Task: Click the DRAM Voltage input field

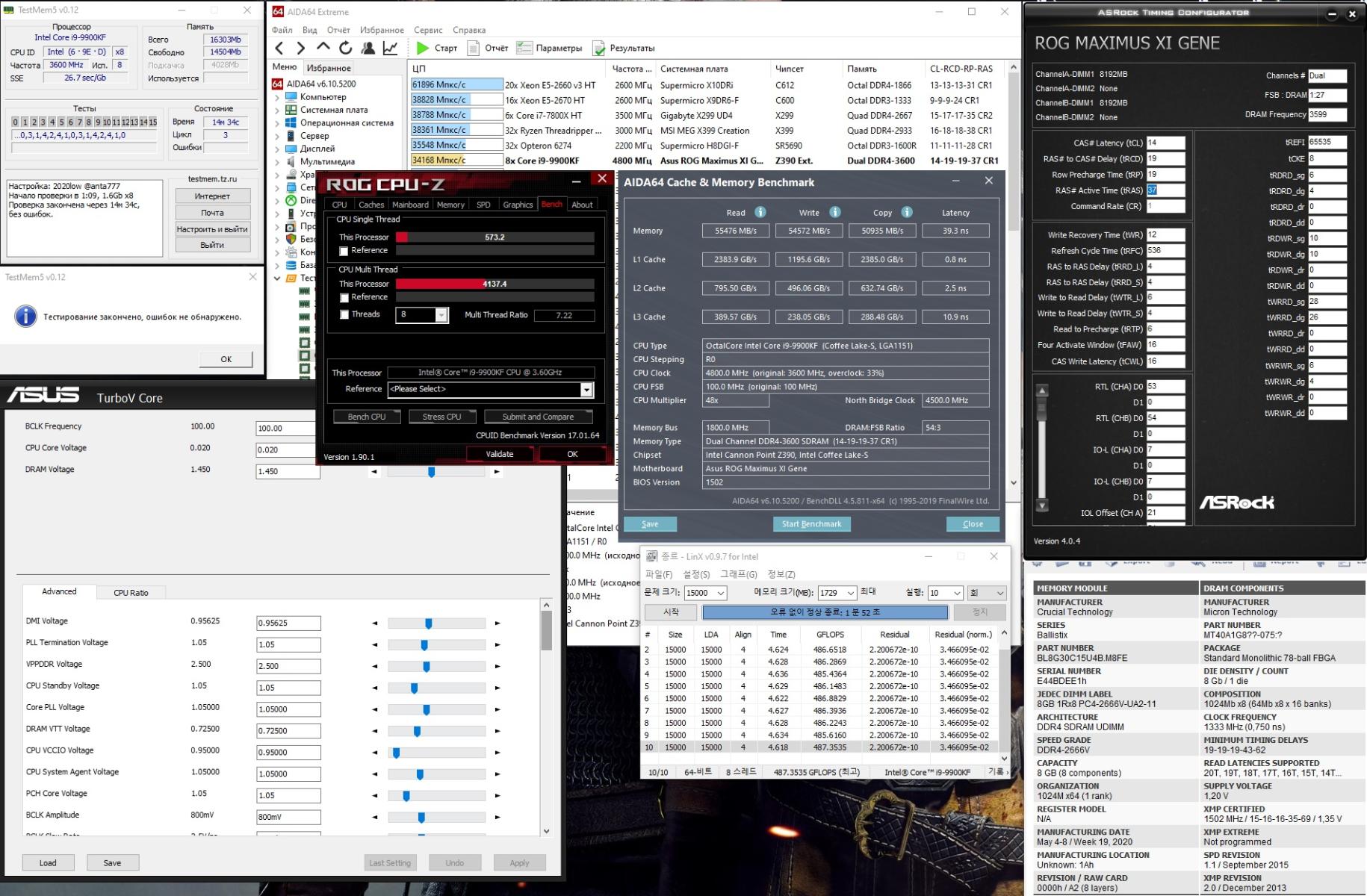Action: click(x=288, y=472)
